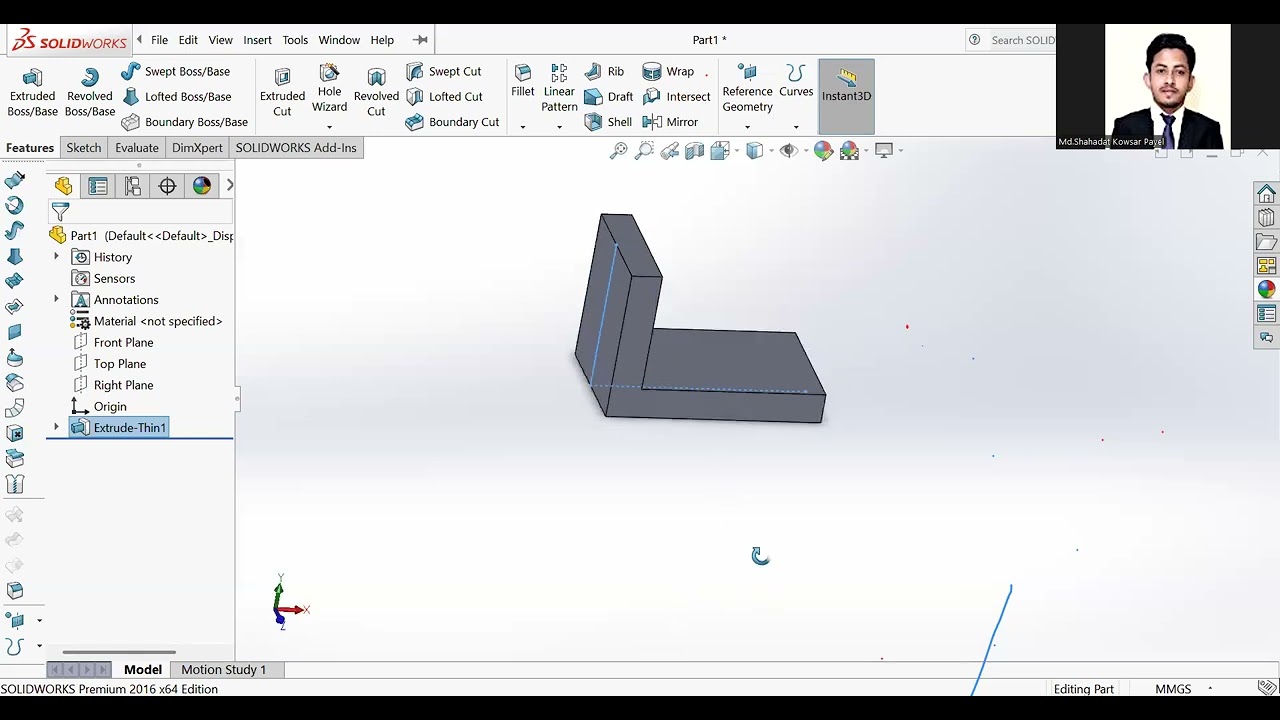The width and height of the screenshot is (1280, 720).
Task: Switch to SOLIDWORKS Add-Ins tab
Action: click(296, 148)
